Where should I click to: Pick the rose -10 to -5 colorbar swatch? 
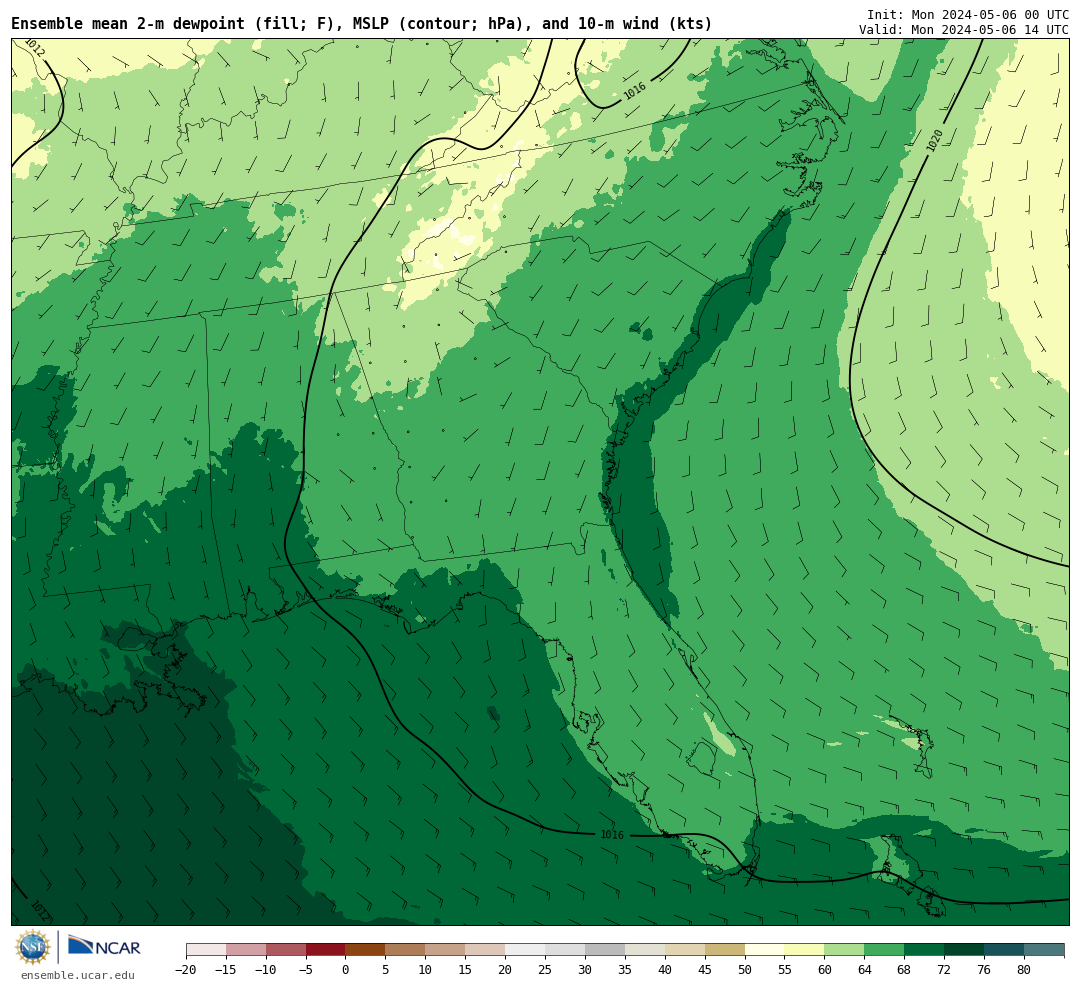point(286,950)
